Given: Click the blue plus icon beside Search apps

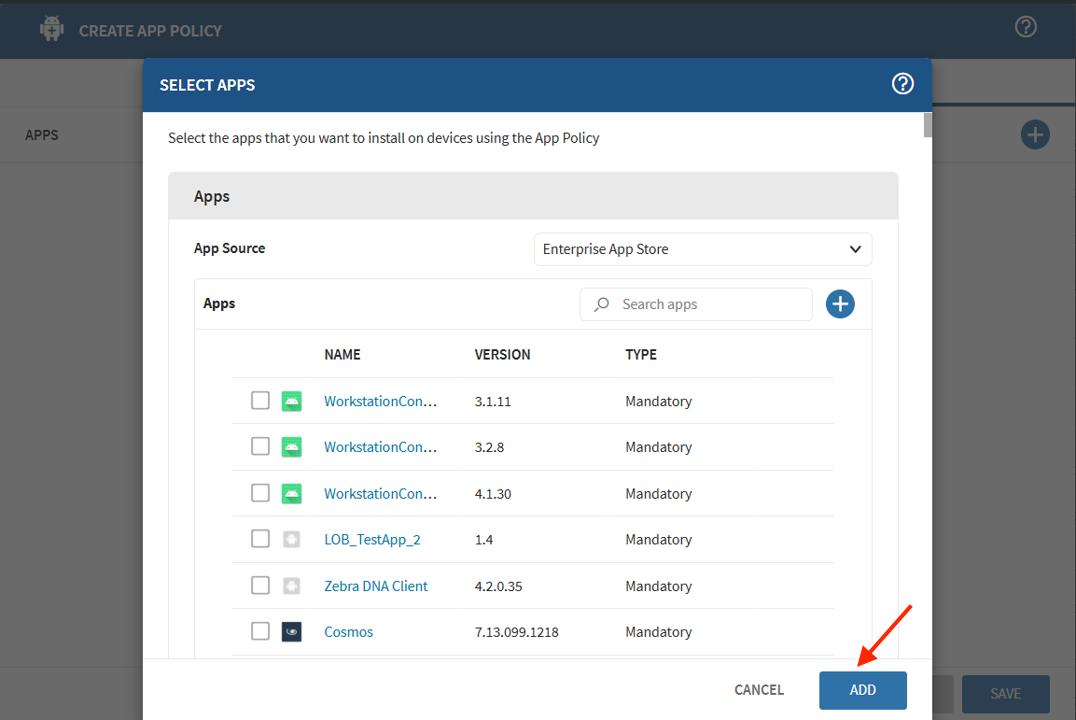Looking at the screenshot, I should click(840, 304).
